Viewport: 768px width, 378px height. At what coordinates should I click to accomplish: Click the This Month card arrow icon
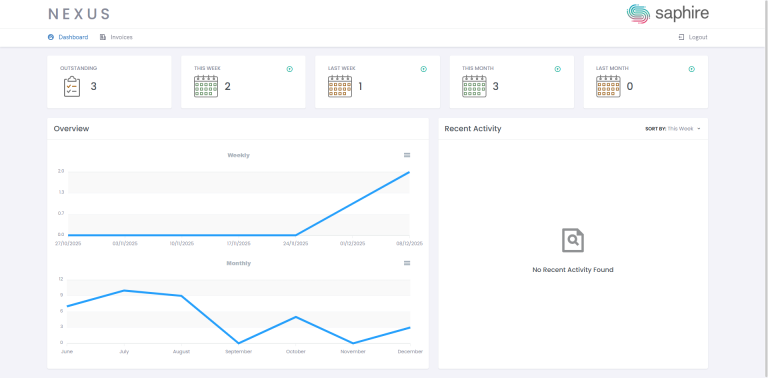(x=557, y=69)
